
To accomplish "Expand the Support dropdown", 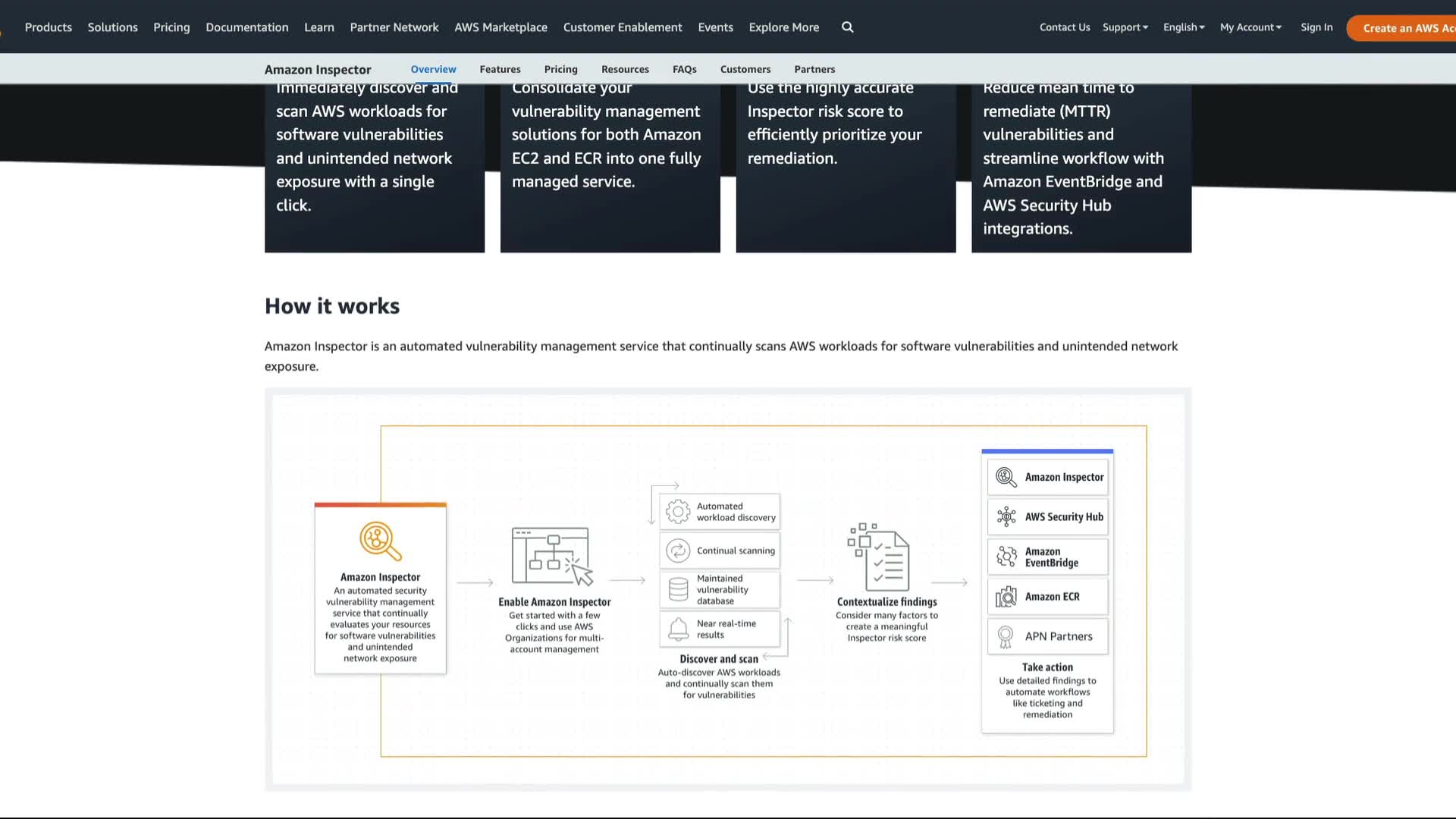I will pyautogui.click(x=1125, y=27).
